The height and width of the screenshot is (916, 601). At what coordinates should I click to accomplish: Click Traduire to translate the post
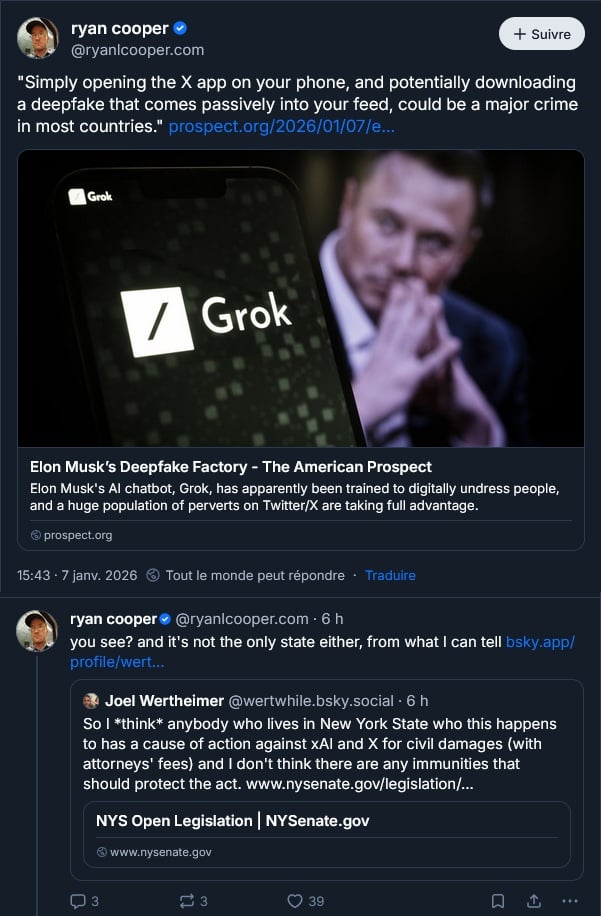tap(390, 575)
